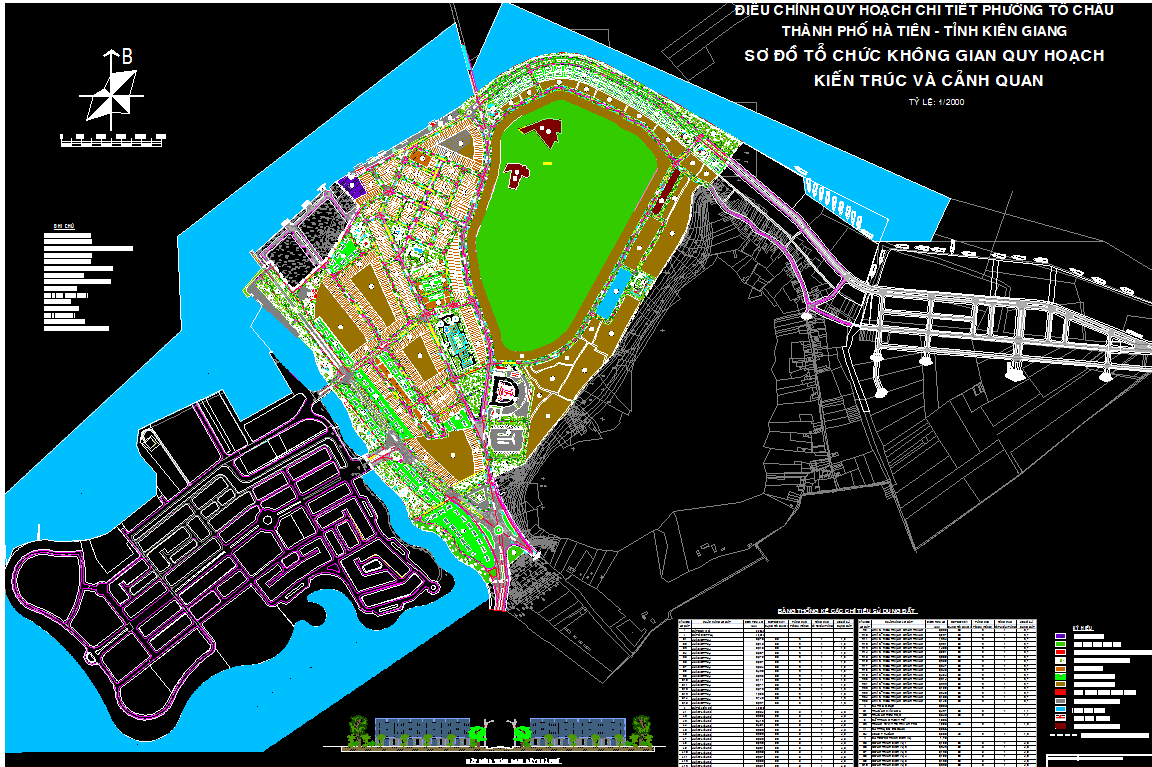Click the 'TỶ LỆ: 1/2000' scale text
Screen dimensions: 1152x767
coord(936,102)
